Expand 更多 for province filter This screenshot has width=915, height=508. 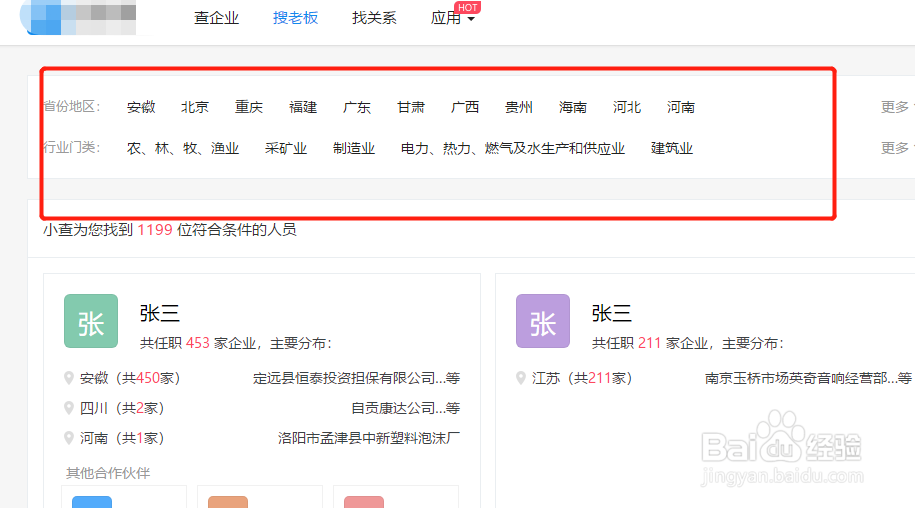[897, 107]
